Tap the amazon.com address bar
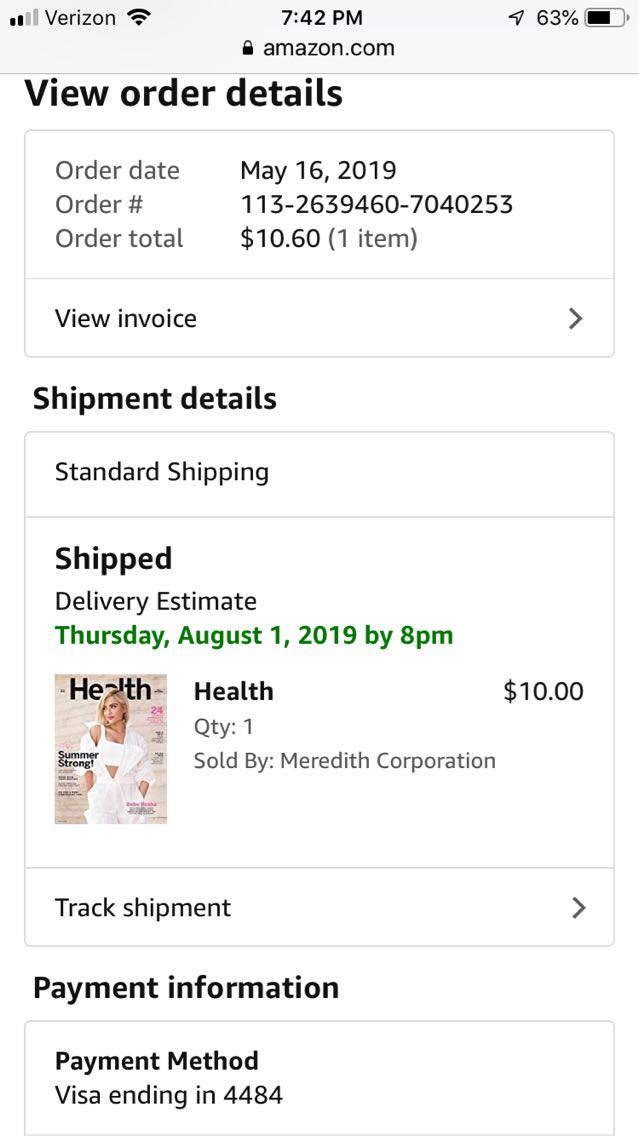The width and height of the screenshot is (639, 1136). [x=328, y=48]
